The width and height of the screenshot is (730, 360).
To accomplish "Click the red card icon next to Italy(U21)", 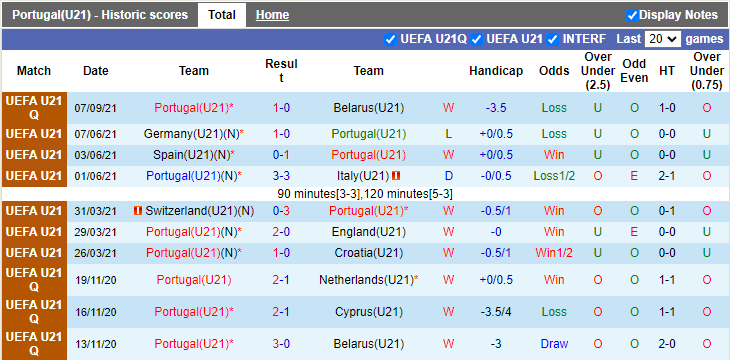I will pyautogui.click(x=396, y=176).
